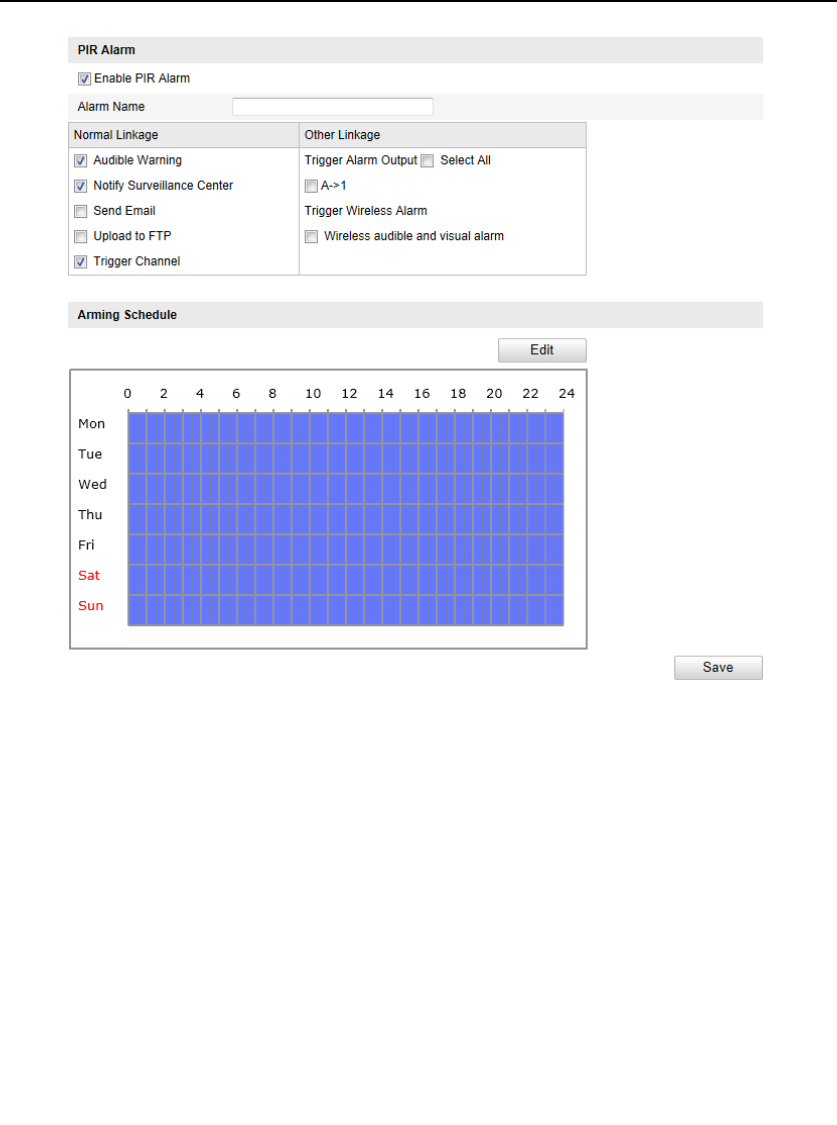Click the Other Linkage column header

point(443,135)
